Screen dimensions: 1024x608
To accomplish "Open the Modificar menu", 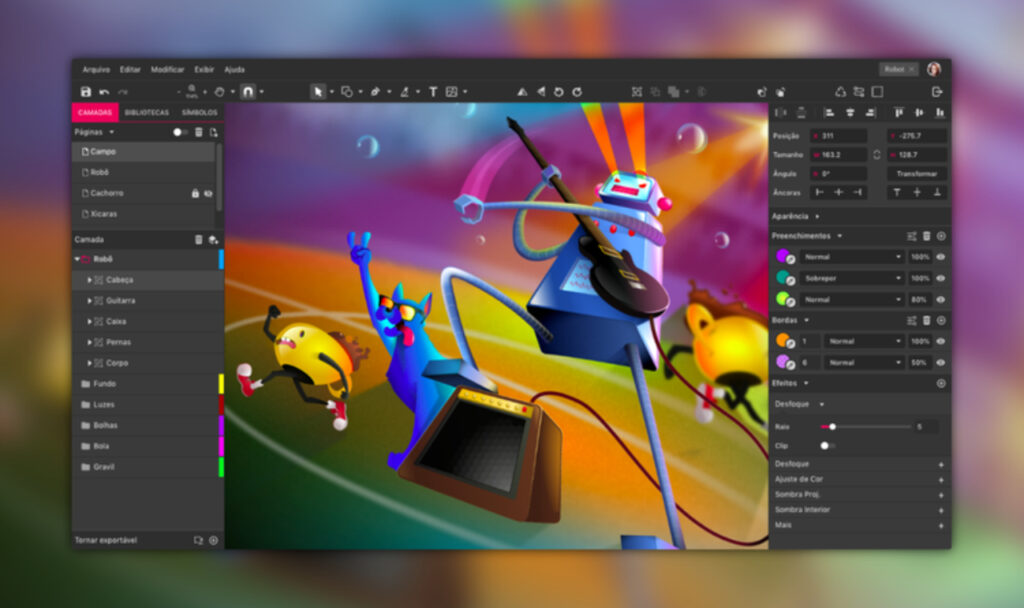I will click(167, 70).
